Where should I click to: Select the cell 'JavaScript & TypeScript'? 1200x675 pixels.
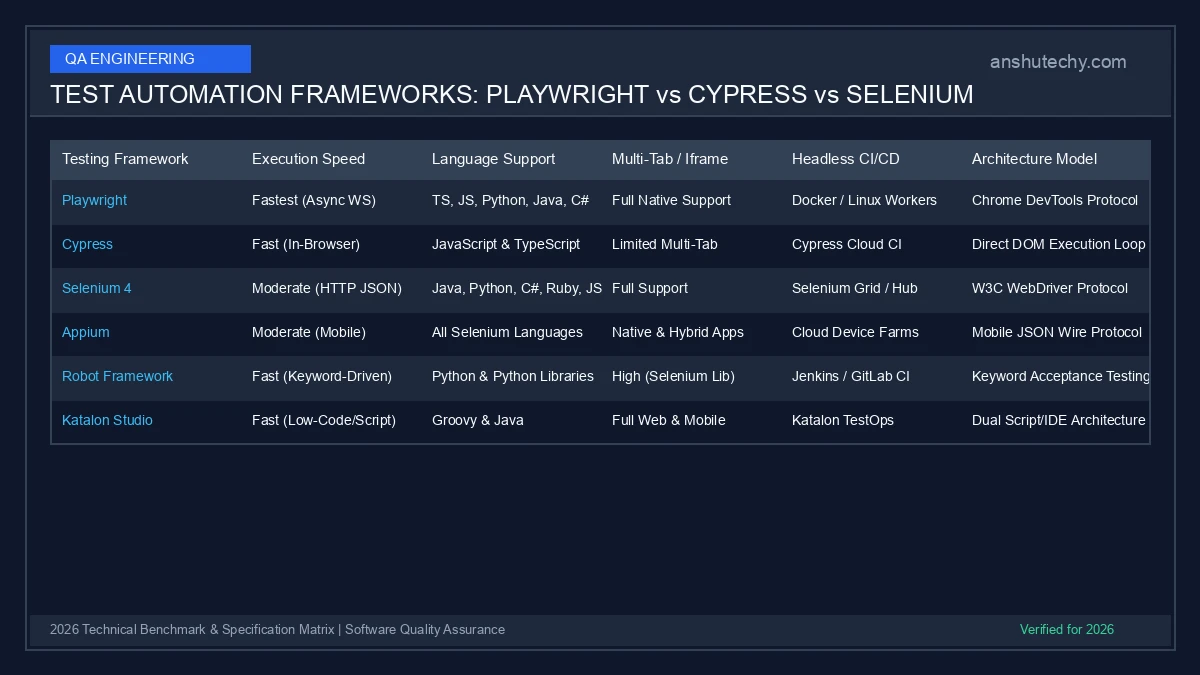pyautogui.click(x=506, y=244)
